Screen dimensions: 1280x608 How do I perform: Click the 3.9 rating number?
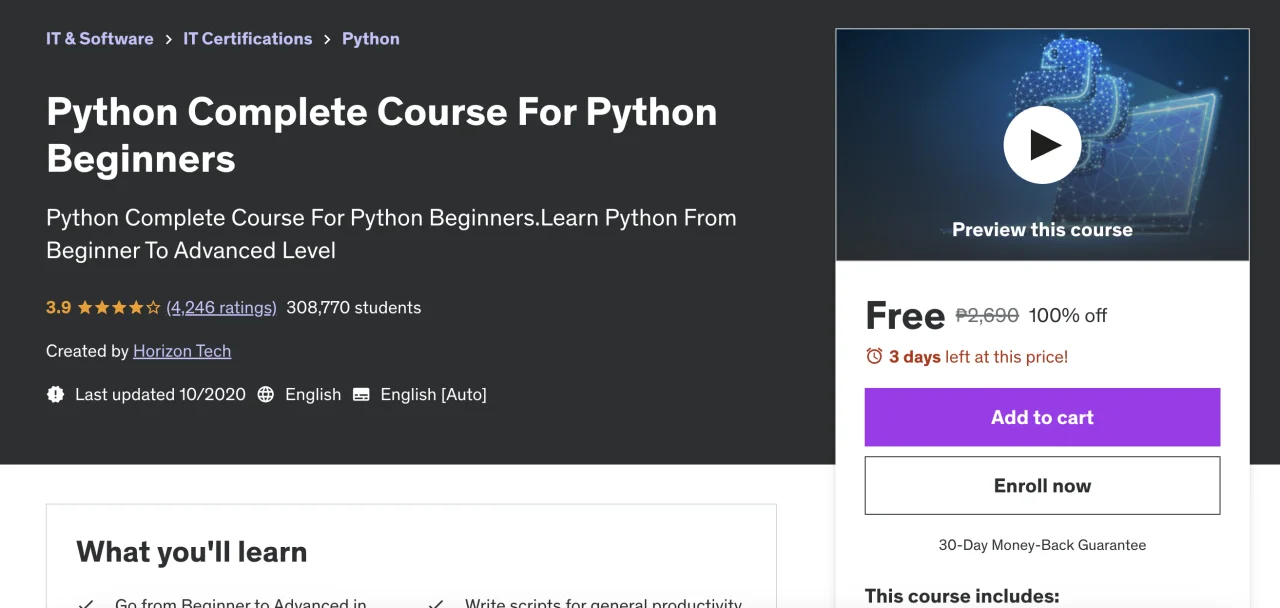point(58,308)
